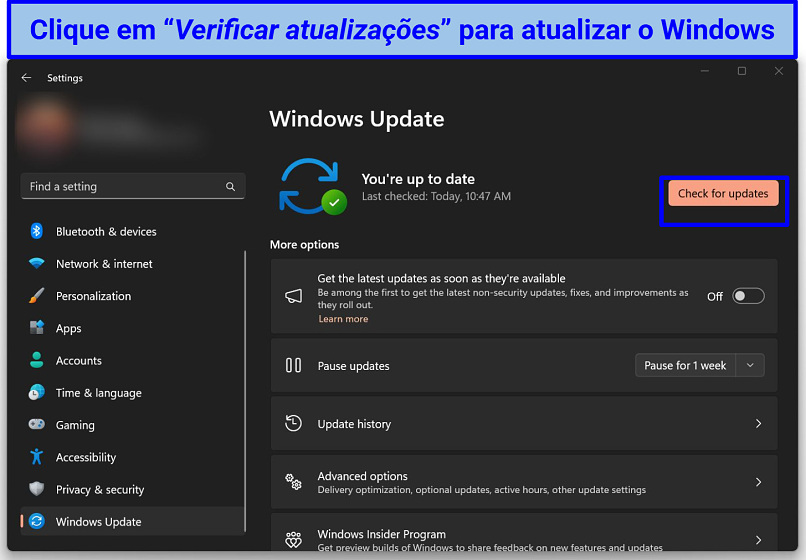Click Check for updates button
806x560 pixels.
723,193
